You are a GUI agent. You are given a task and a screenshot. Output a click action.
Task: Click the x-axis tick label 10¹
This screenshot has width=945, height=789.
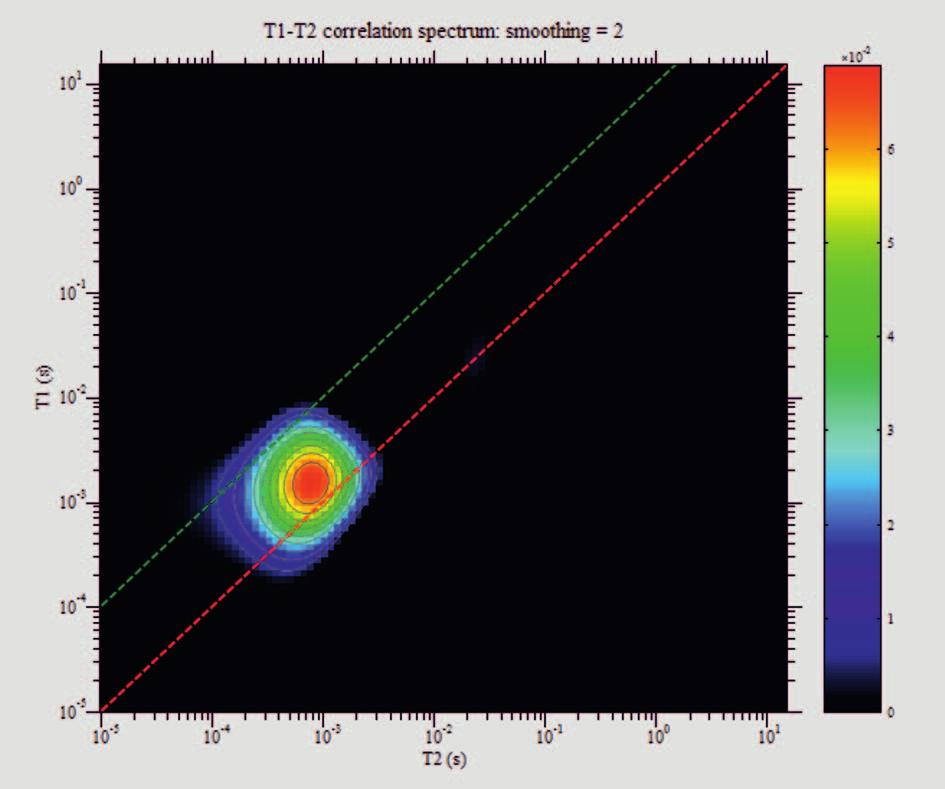point(768,735)
